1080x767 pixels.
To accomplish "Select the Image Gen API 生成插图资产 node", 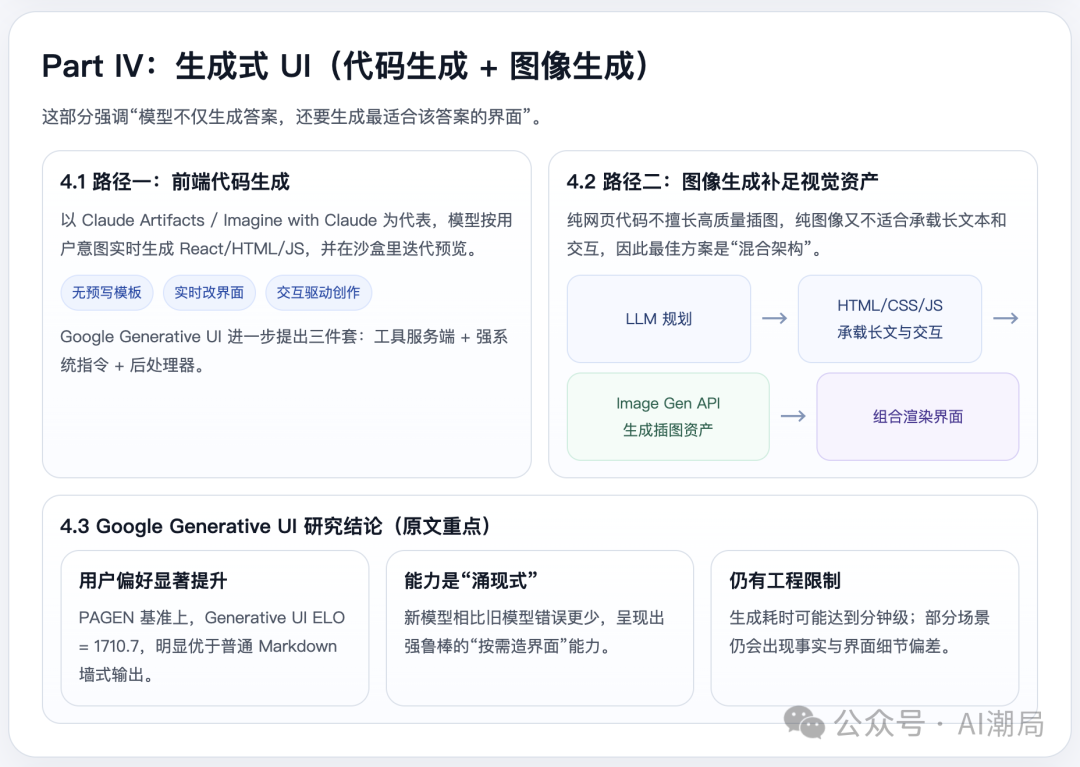I will (x=668, y=416).
